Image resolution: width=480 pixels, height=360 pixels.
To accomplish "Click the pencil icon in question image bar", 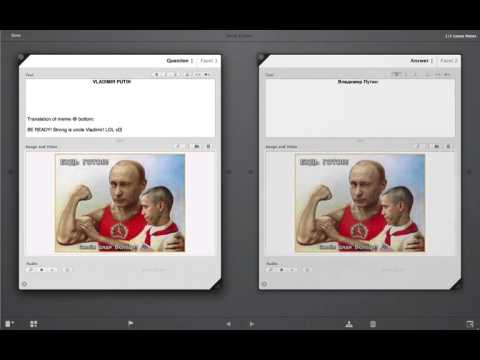I will 178,146.
